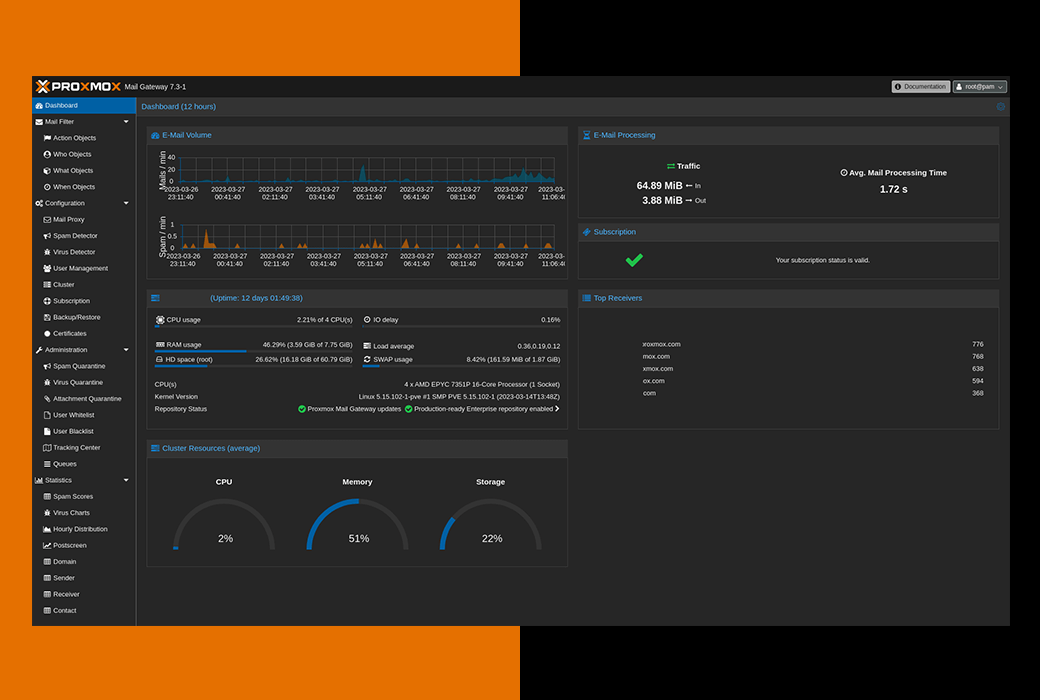This screenshot has height=700, width=1040.
Task: Click the What Objects cube icon
Action: coord(47,171)
